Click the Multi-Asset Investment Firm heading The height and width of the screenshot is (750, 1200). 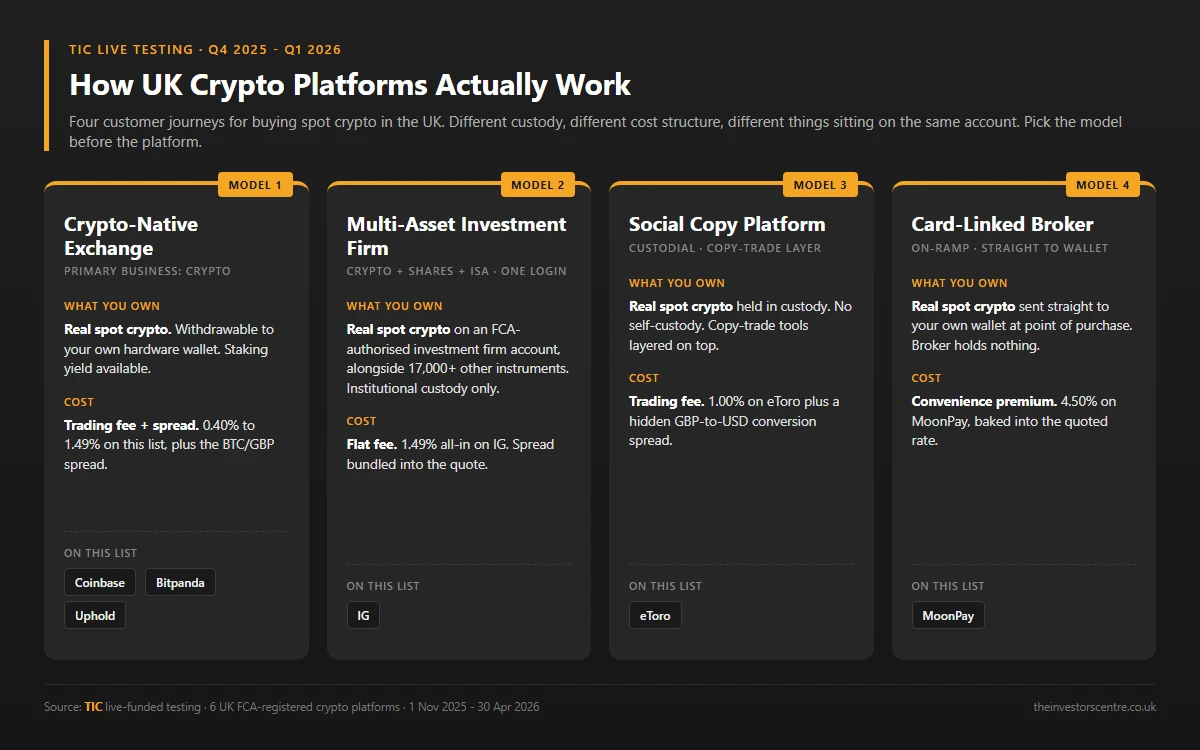pos(456,236)
